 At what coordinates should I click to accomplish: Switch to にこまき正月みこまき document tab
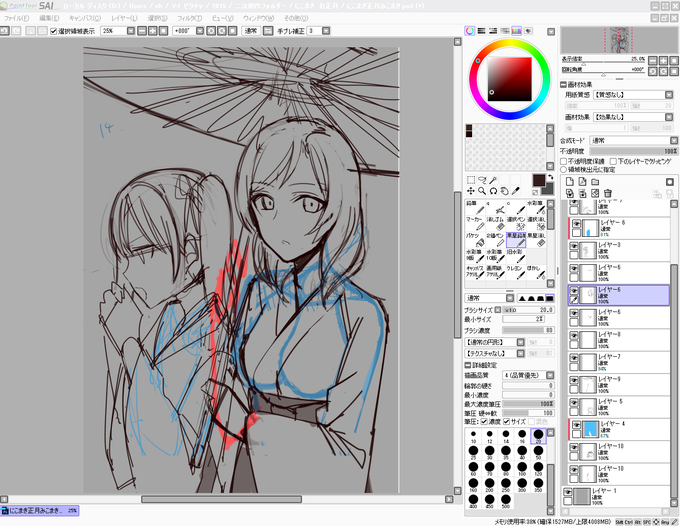pos(39,511)
